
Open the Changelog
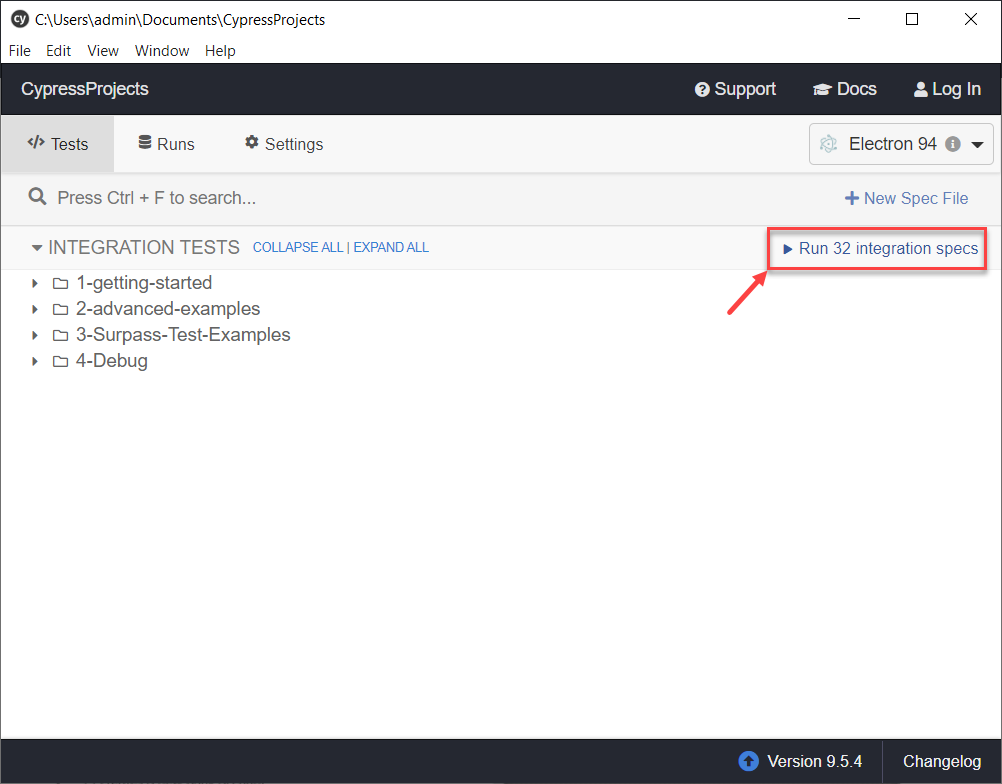pos(941,761)
